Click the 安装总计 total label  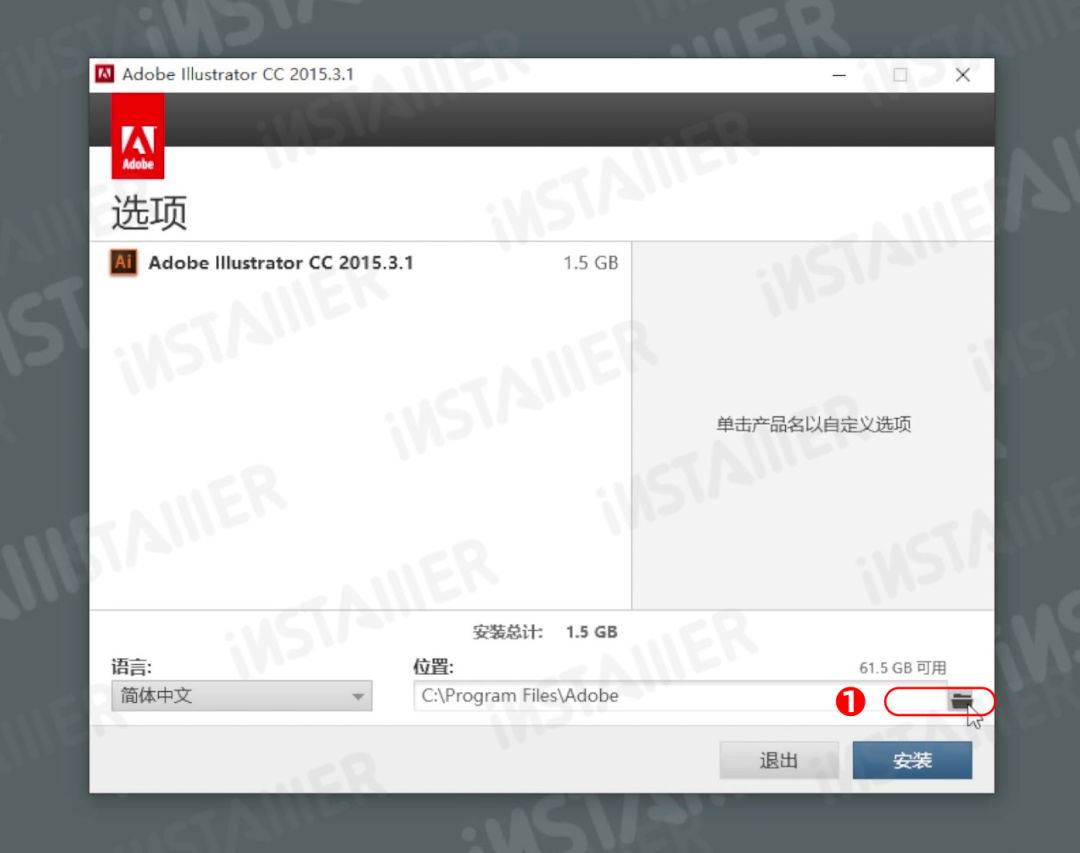(508, 632)
